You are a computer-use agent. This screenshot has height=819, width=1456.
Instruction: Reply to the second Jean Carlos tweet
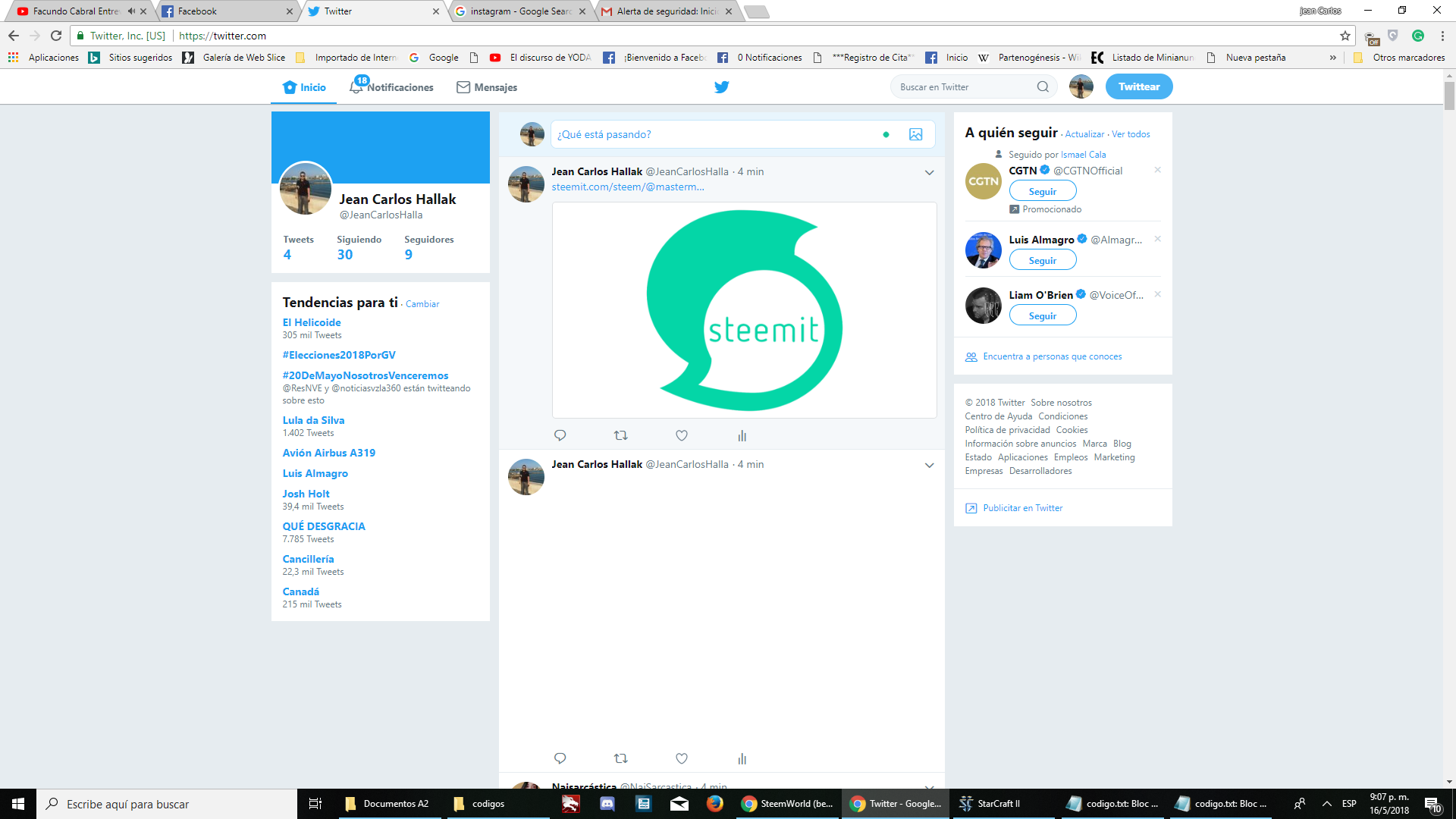pos(560,758)
